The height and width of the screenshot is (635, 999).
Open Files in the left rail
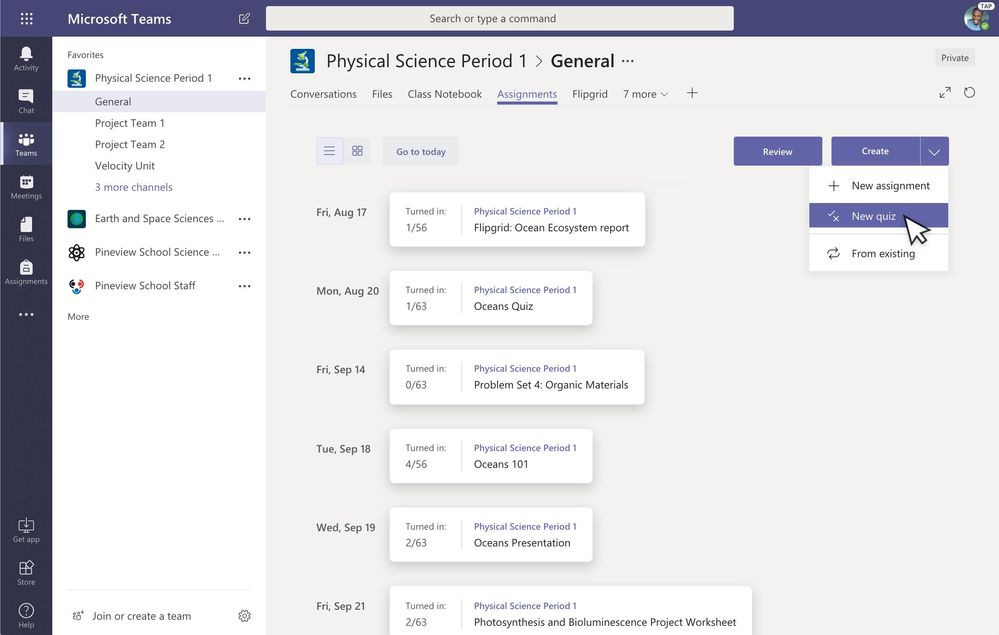click(26, 229)
